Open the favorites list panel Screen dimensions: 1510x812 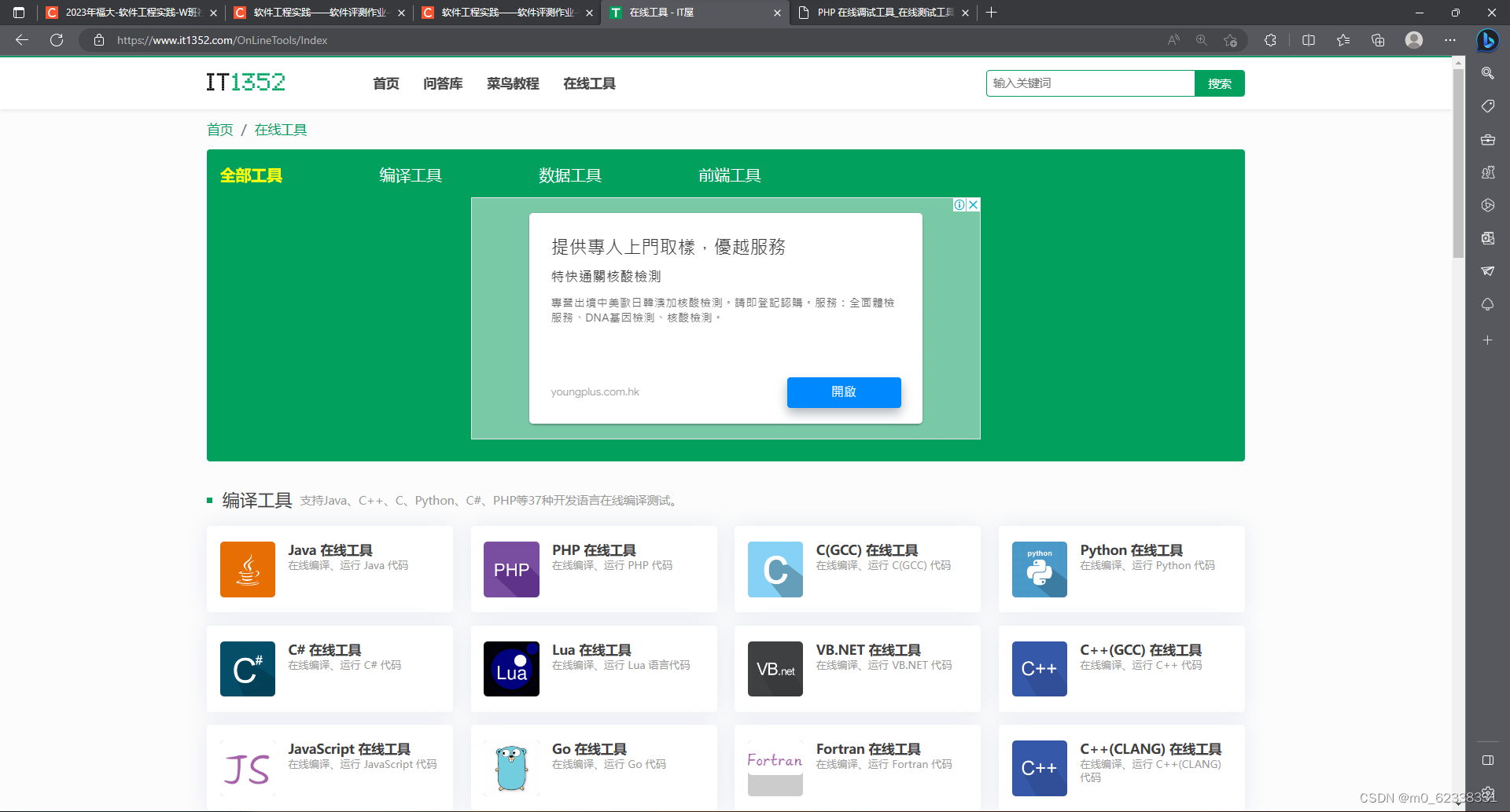pyautogui.click(x=1343, y=40)
